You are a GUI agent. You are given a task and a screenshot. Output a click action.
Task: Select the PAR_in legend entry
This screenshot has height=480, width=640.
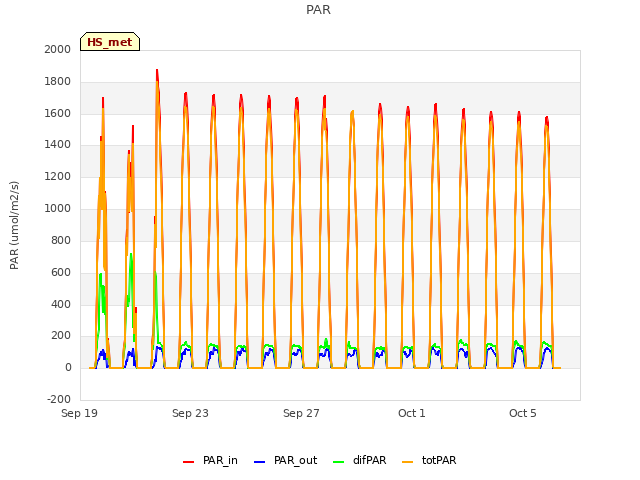pos(210,460)
